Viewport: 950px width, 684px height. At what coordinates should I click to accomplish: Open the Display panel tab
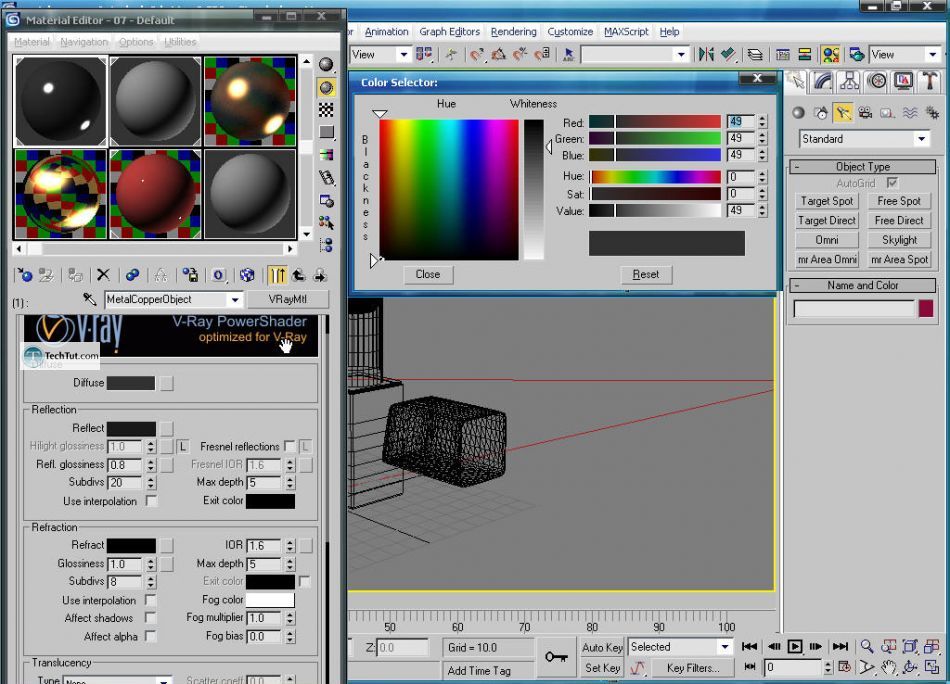[903, 81]
